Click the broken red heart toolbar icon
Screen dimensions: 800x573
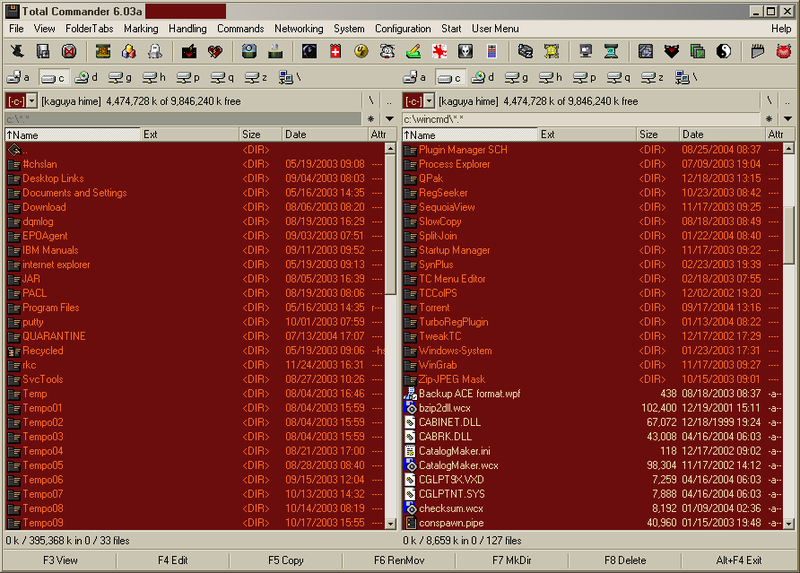coord(215,51)
